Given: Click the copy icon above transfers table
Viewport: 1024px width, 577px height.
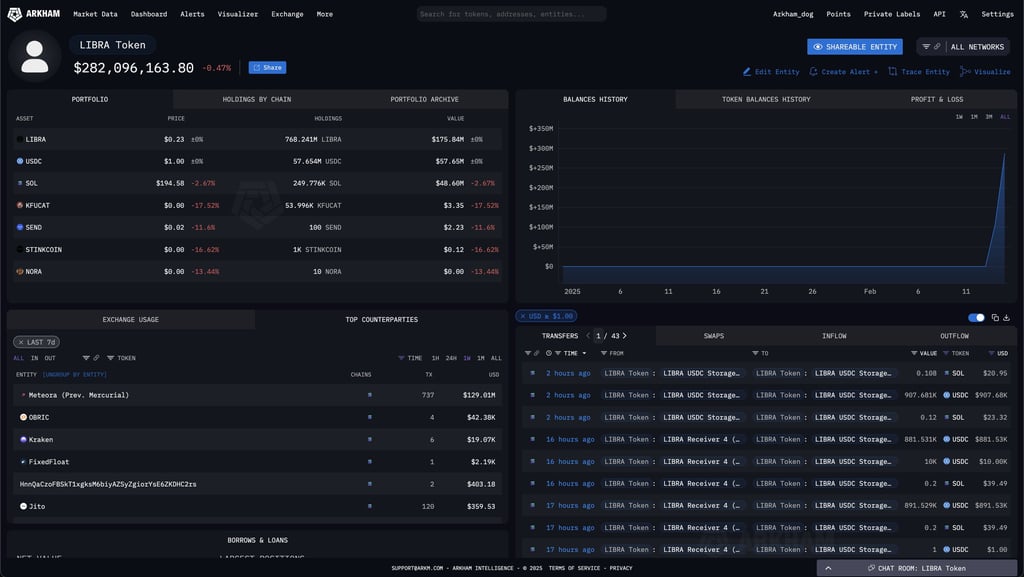Looking at the screenshot, I should tap(995, 317).
